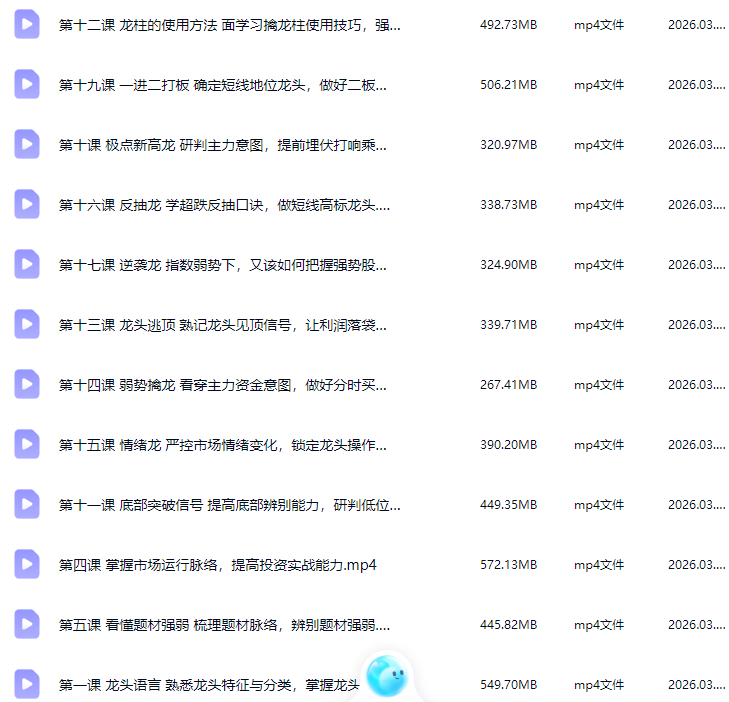The height and width of the screenshot is (702, 729).
Task: Click the video icon for 第十七课 逆袭龙
Action: coord(27,265)
